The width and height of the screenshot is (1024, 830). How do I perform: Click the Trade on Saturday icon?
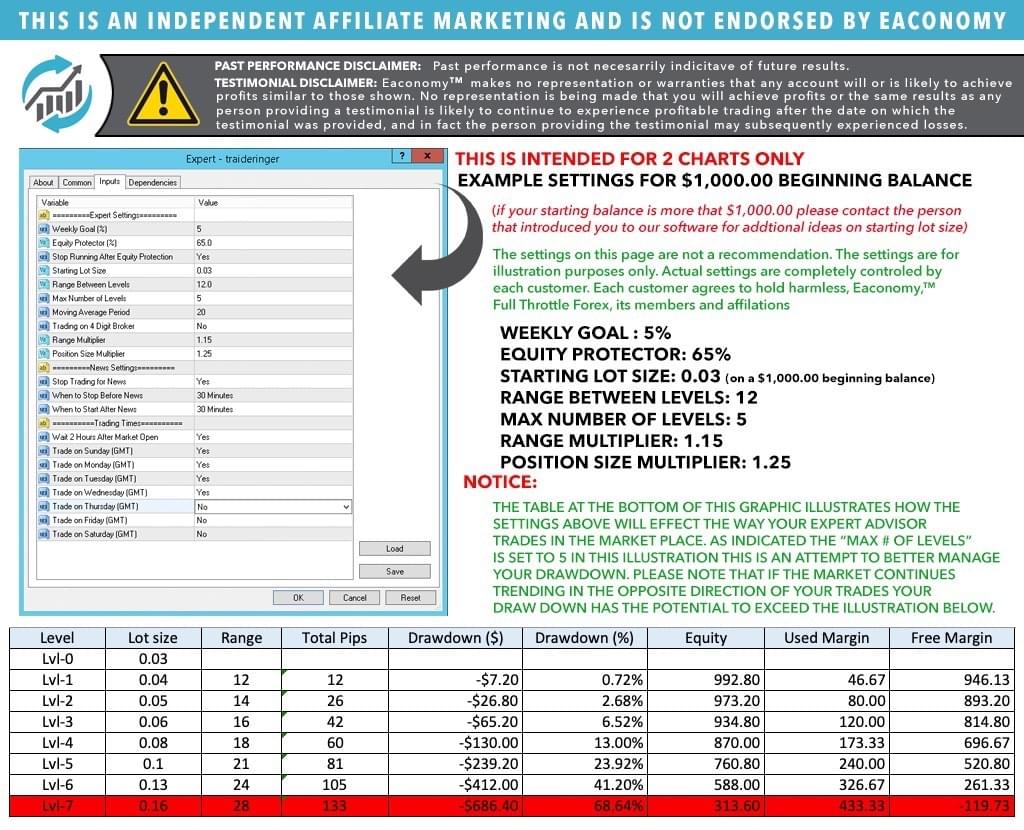44,534
